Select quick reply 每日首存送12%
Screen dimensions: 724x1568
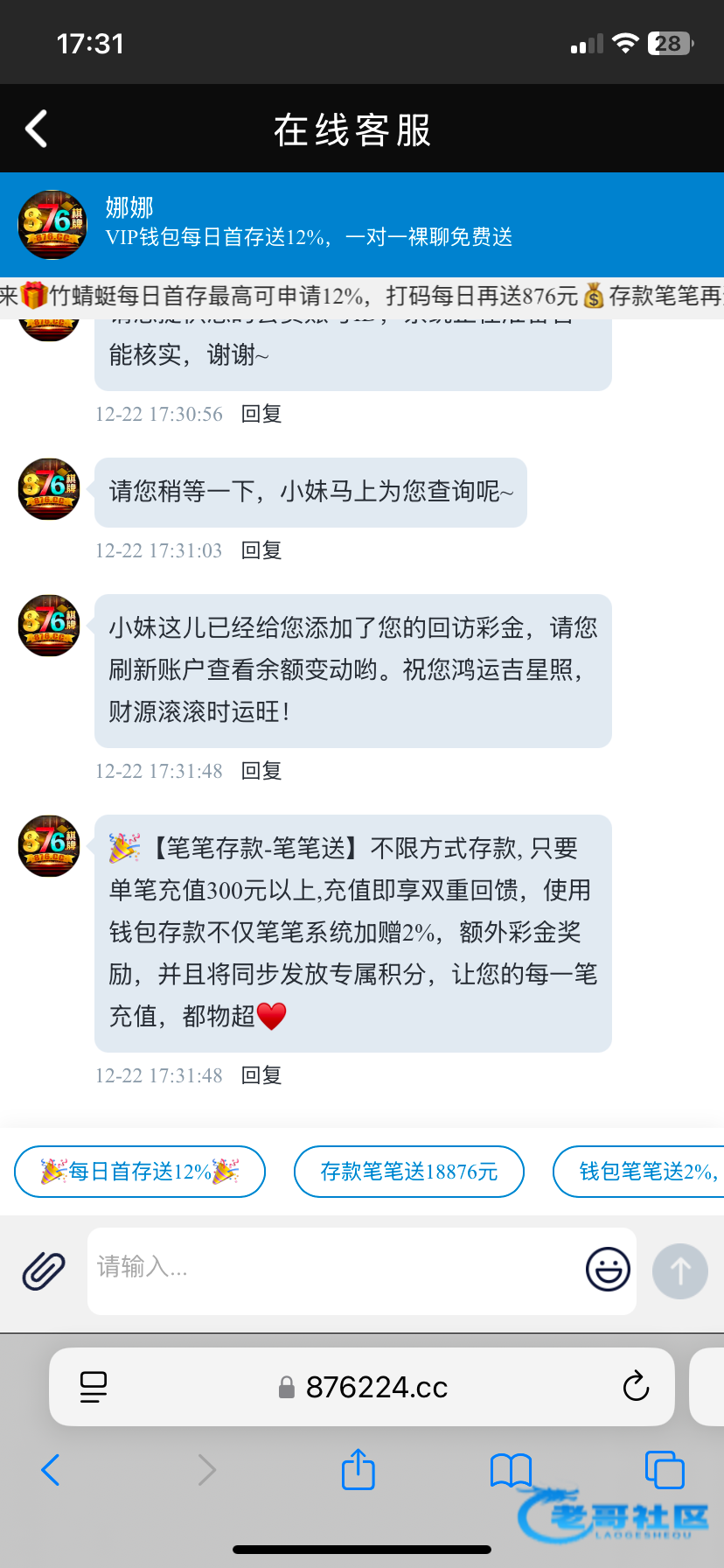[x=140, y=1172]
